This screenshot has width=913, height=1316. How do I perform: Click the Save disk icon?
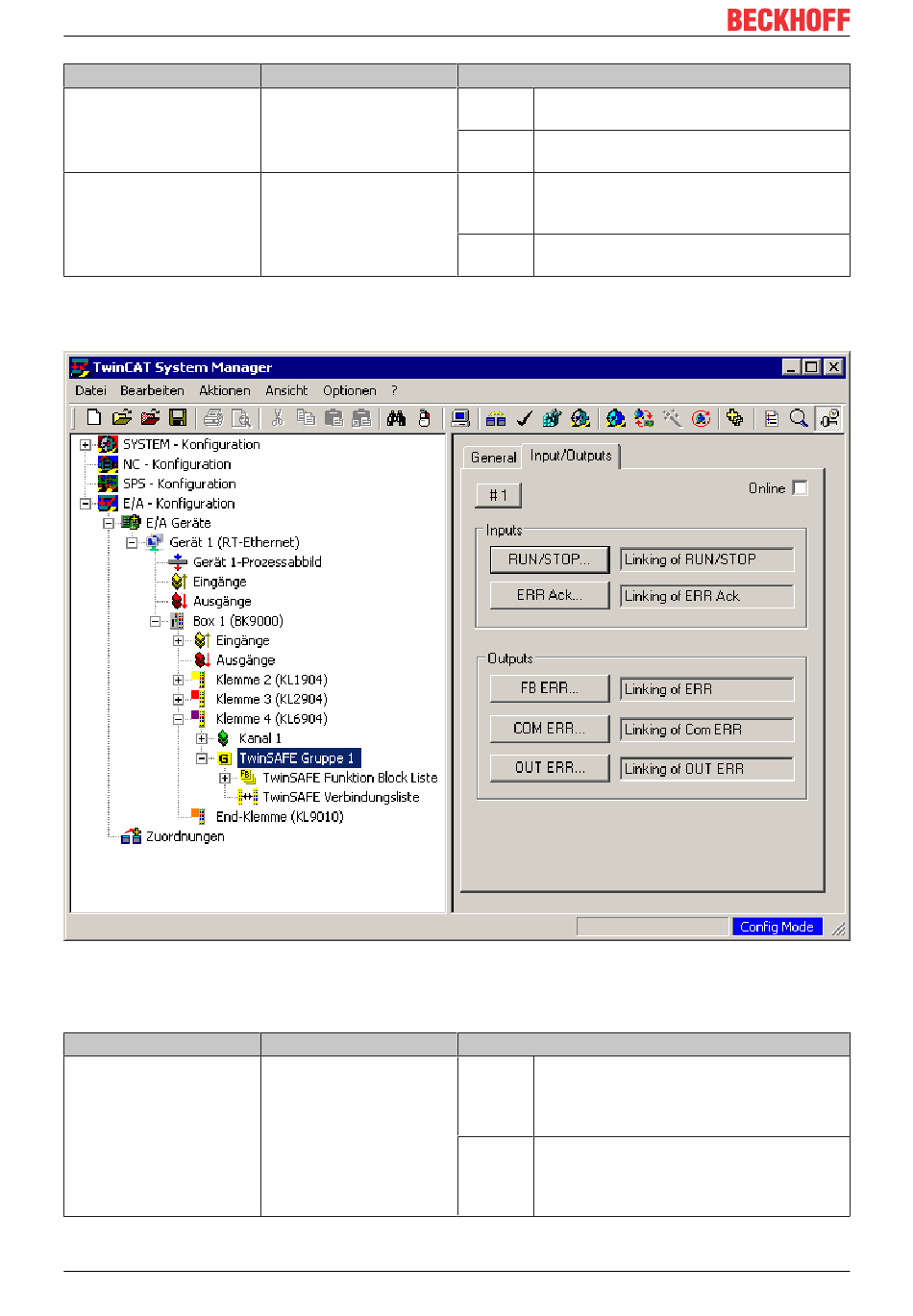178,417
